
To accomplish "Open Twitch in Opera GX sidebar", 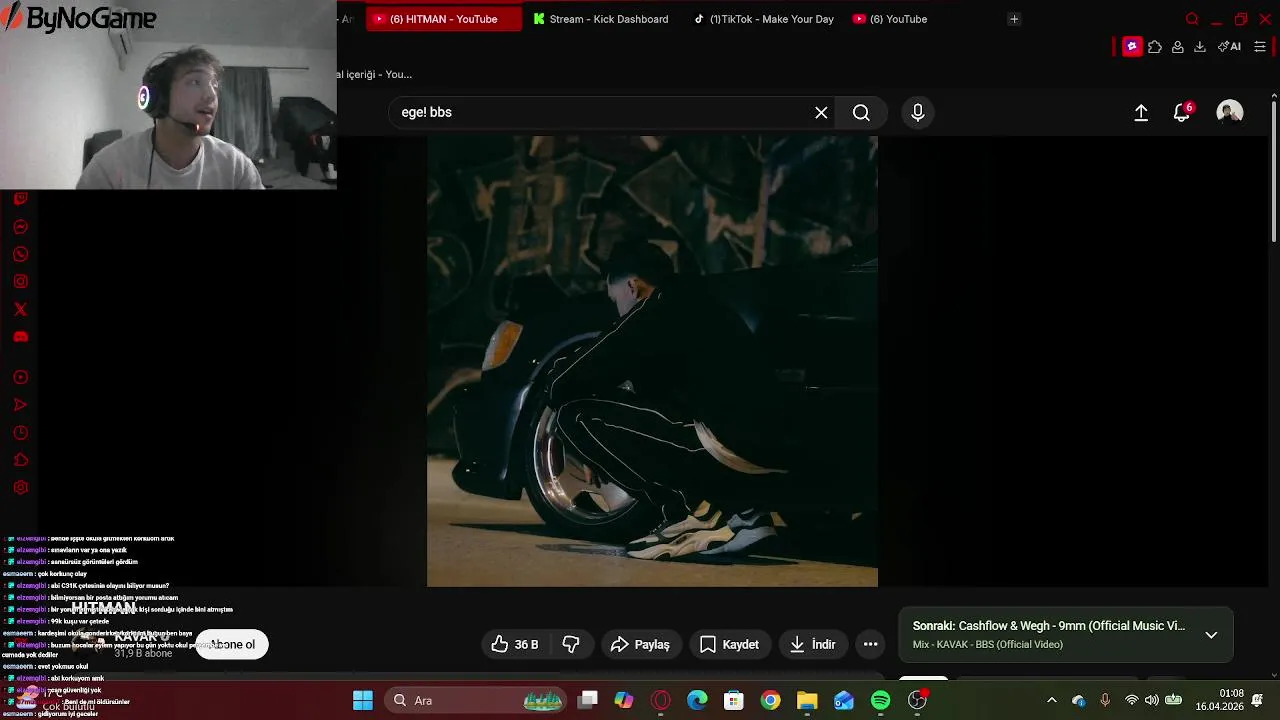I will click(20, 199).
